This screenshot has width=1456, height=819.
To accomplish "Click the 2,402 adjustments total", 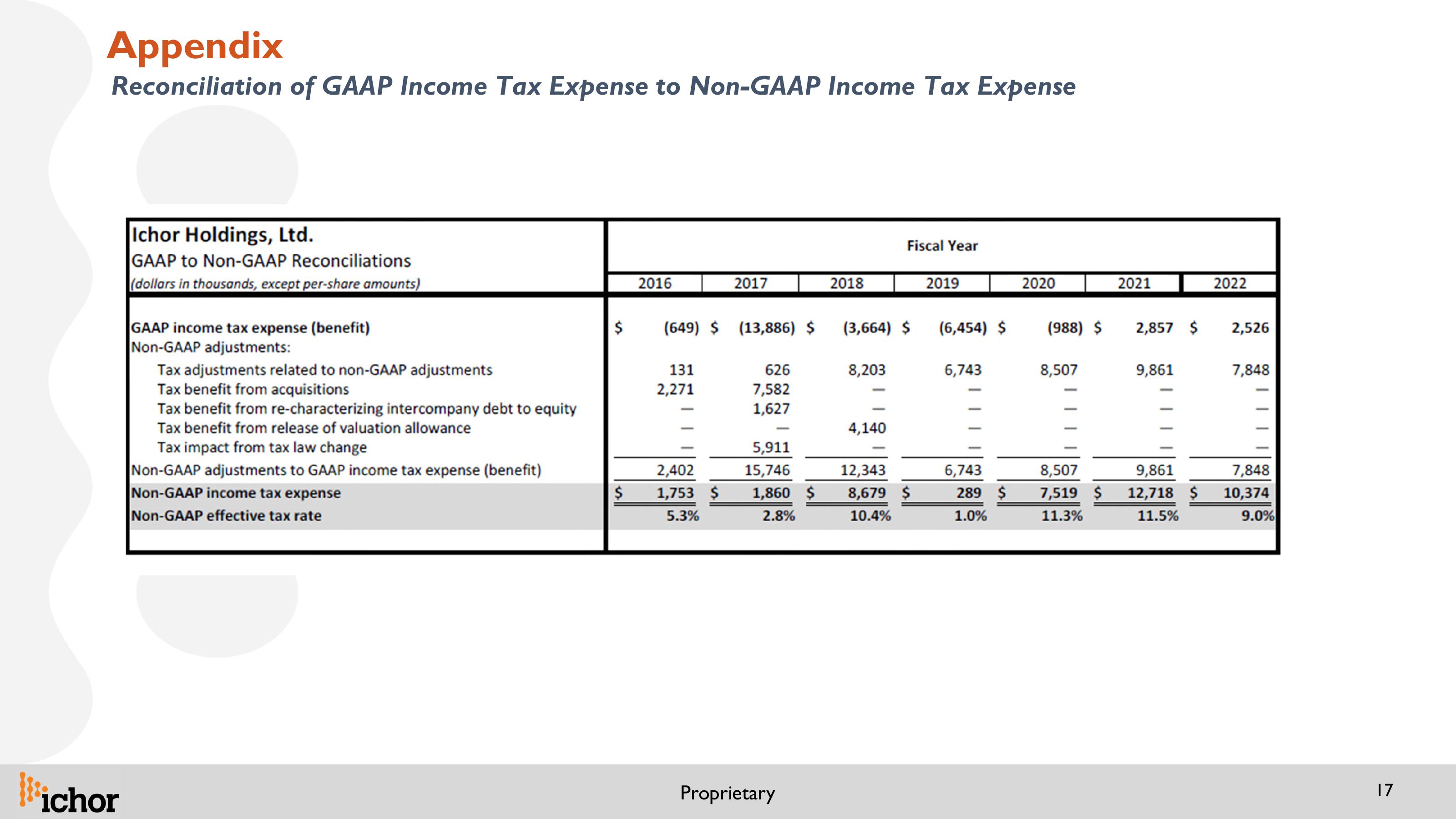I will [675, 470].
